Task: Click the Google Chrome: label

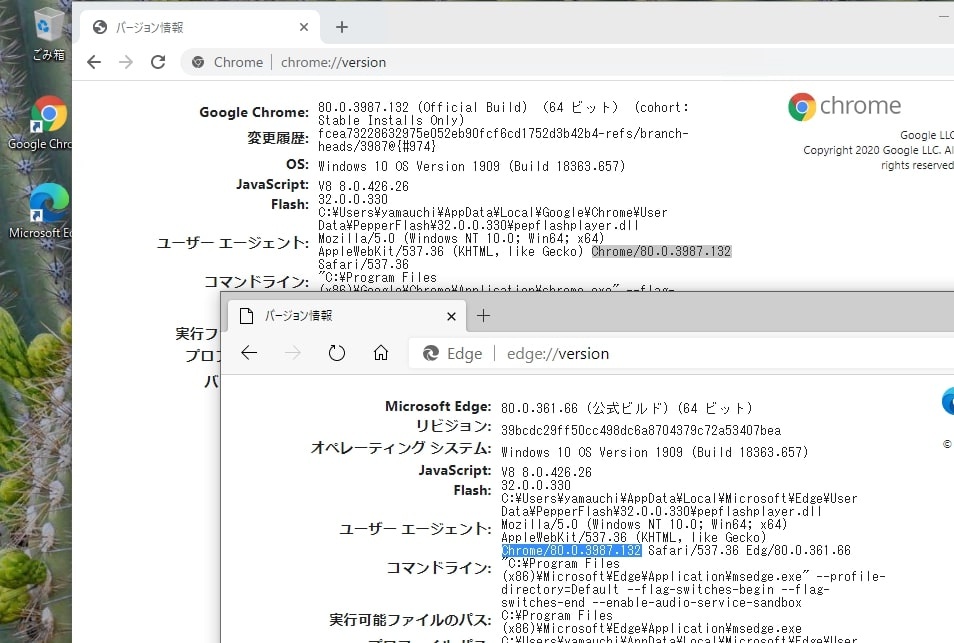Action: [254, 112]
